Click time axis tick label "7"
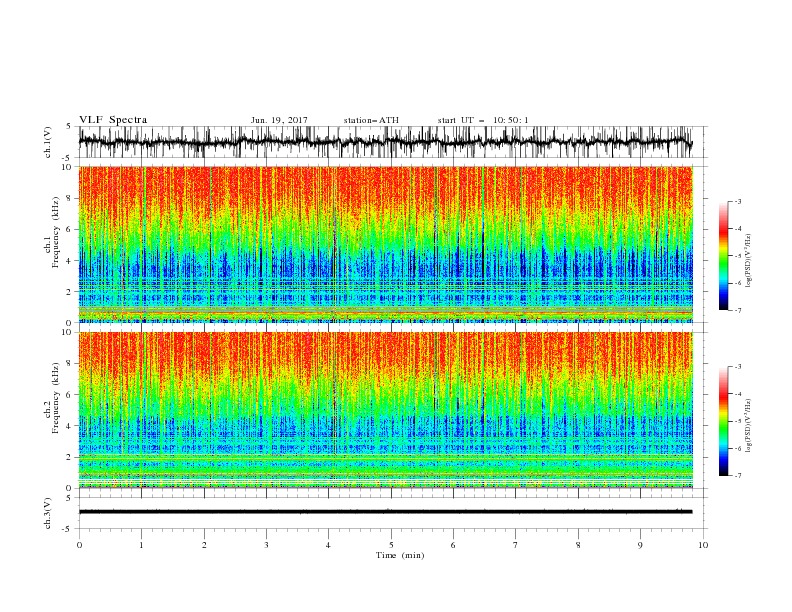This screenshot has height=612, width=792. [516, 545]
